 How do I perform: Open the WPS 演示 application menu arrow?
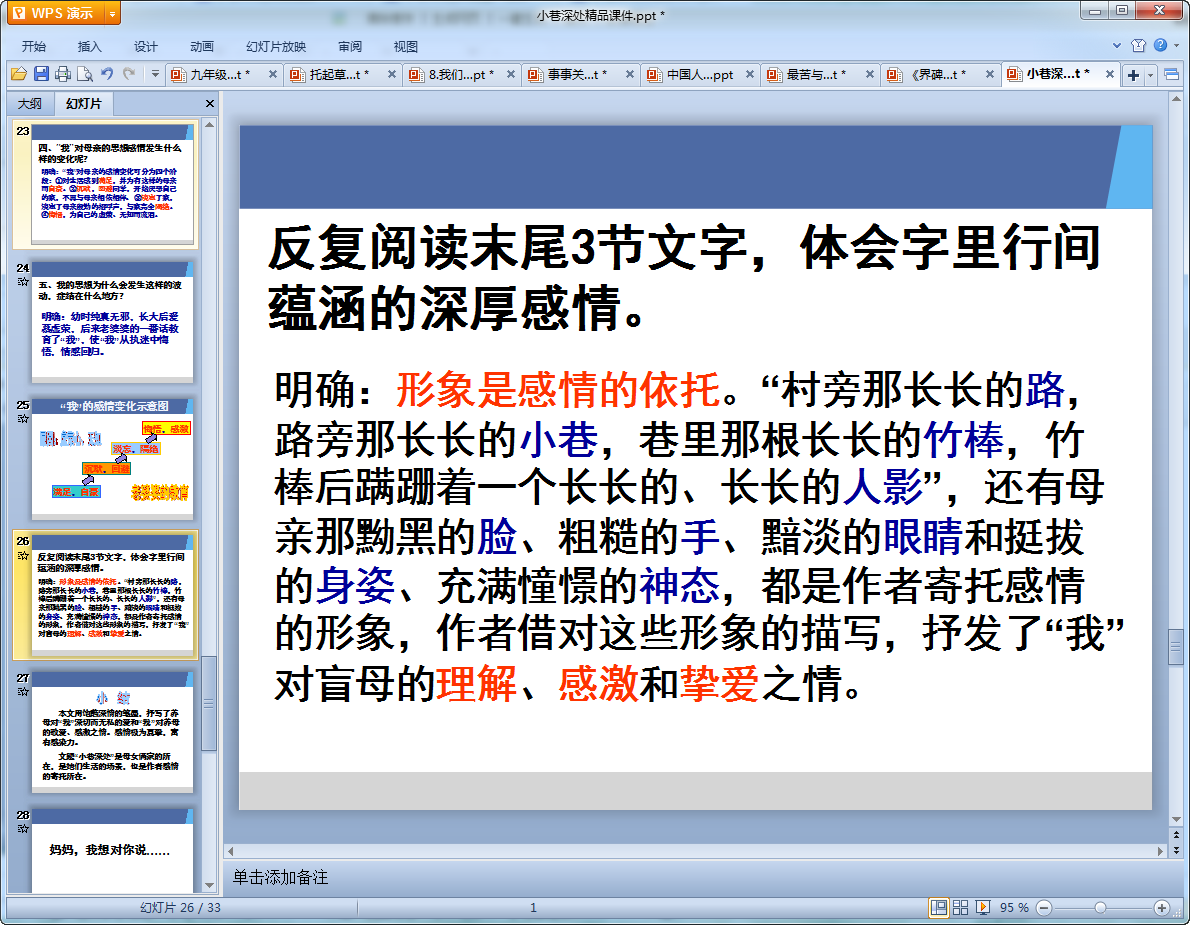pyautogui.click(x=112, y=14)
